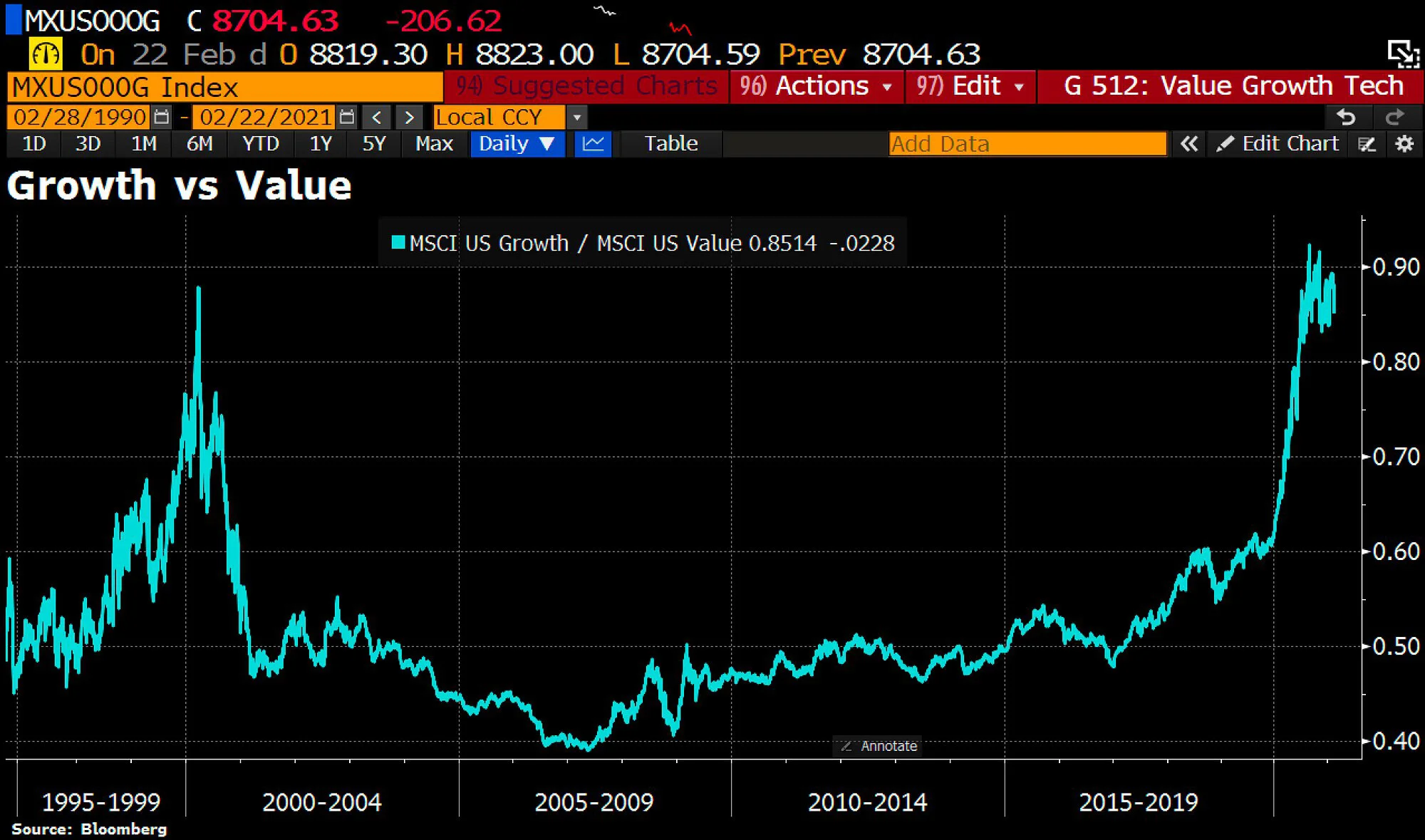
Task: Switch to the Max time range
Action: [x=434, y=144]
